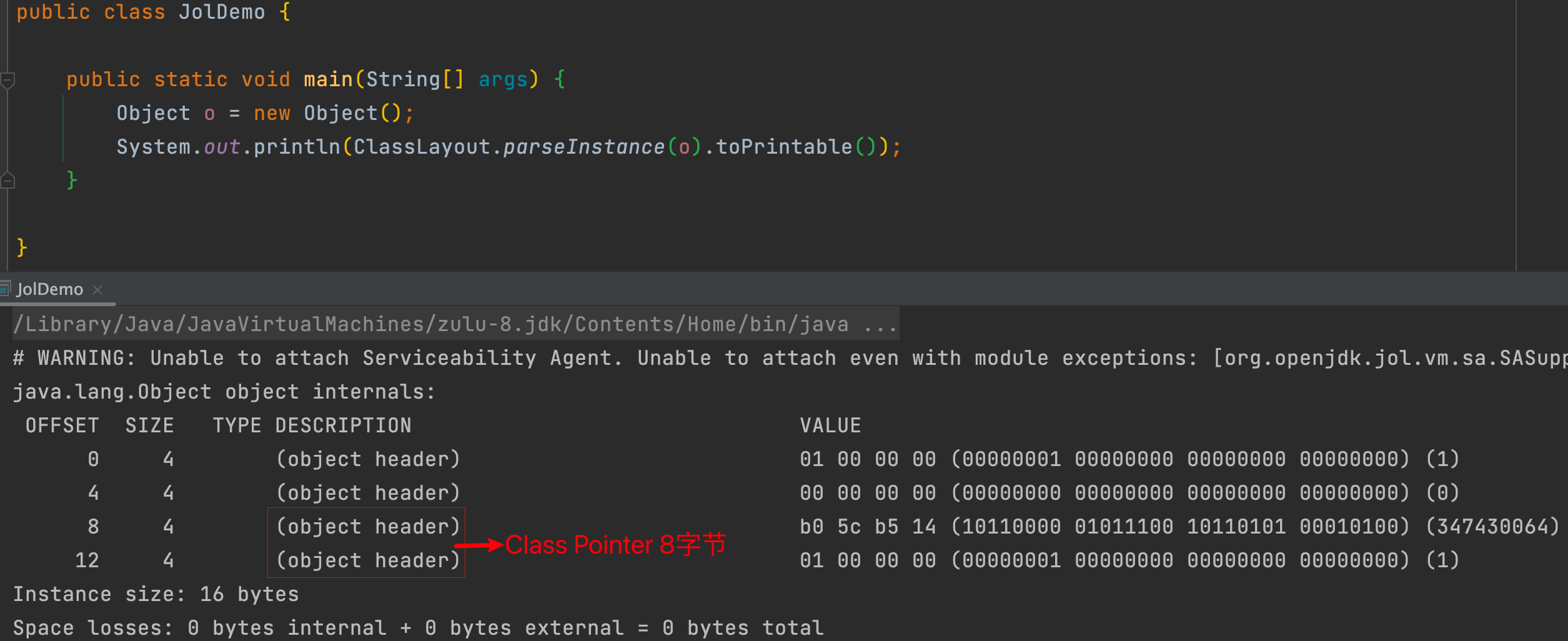Screen dimensions: 1568x641
Task: Click the 'new' keyword
Action: click(x=272, y=113)
